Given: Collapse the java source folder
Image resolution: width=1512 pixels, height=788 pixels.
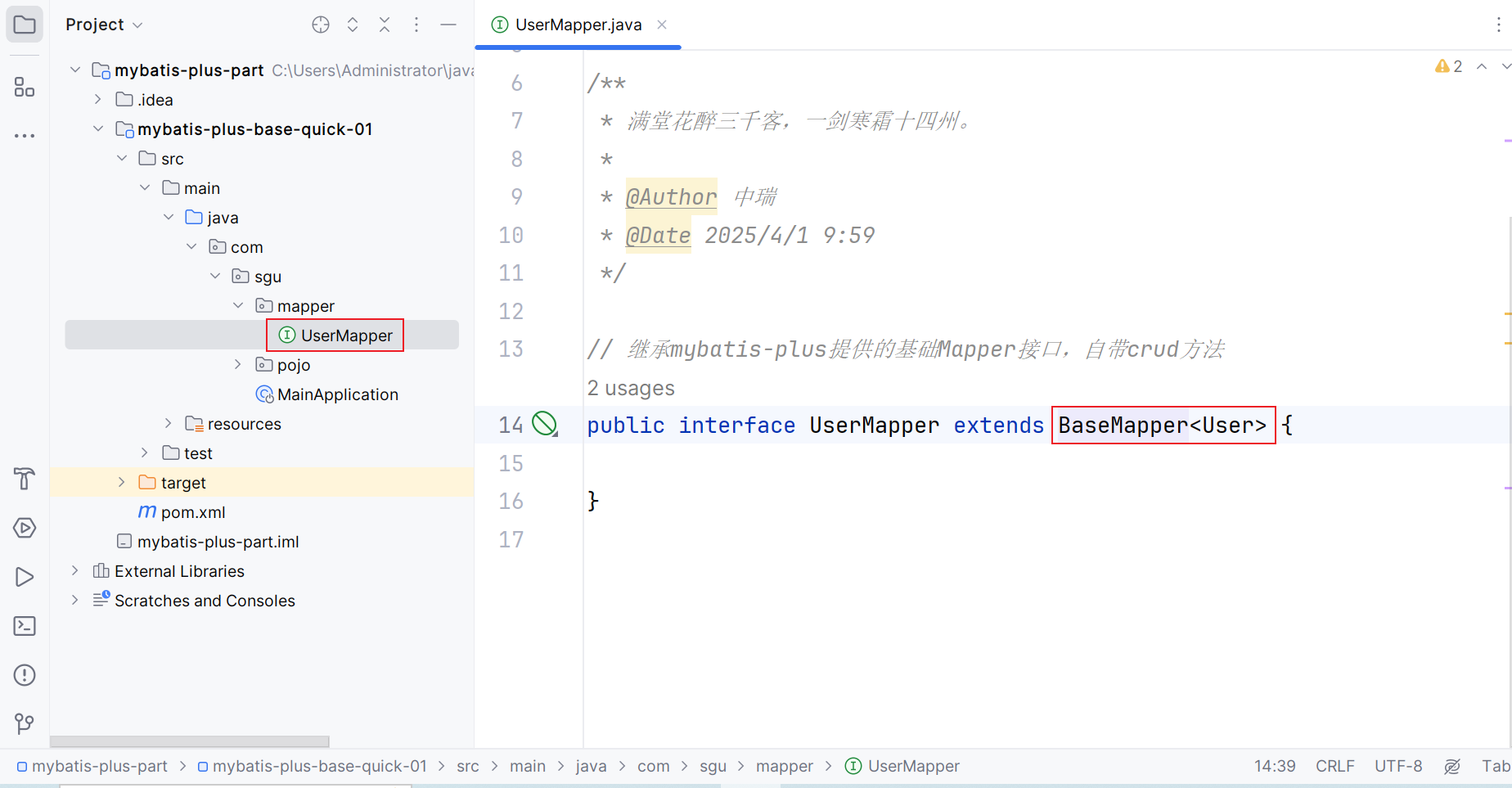Looking at the screenshot, I should point(169,218).
